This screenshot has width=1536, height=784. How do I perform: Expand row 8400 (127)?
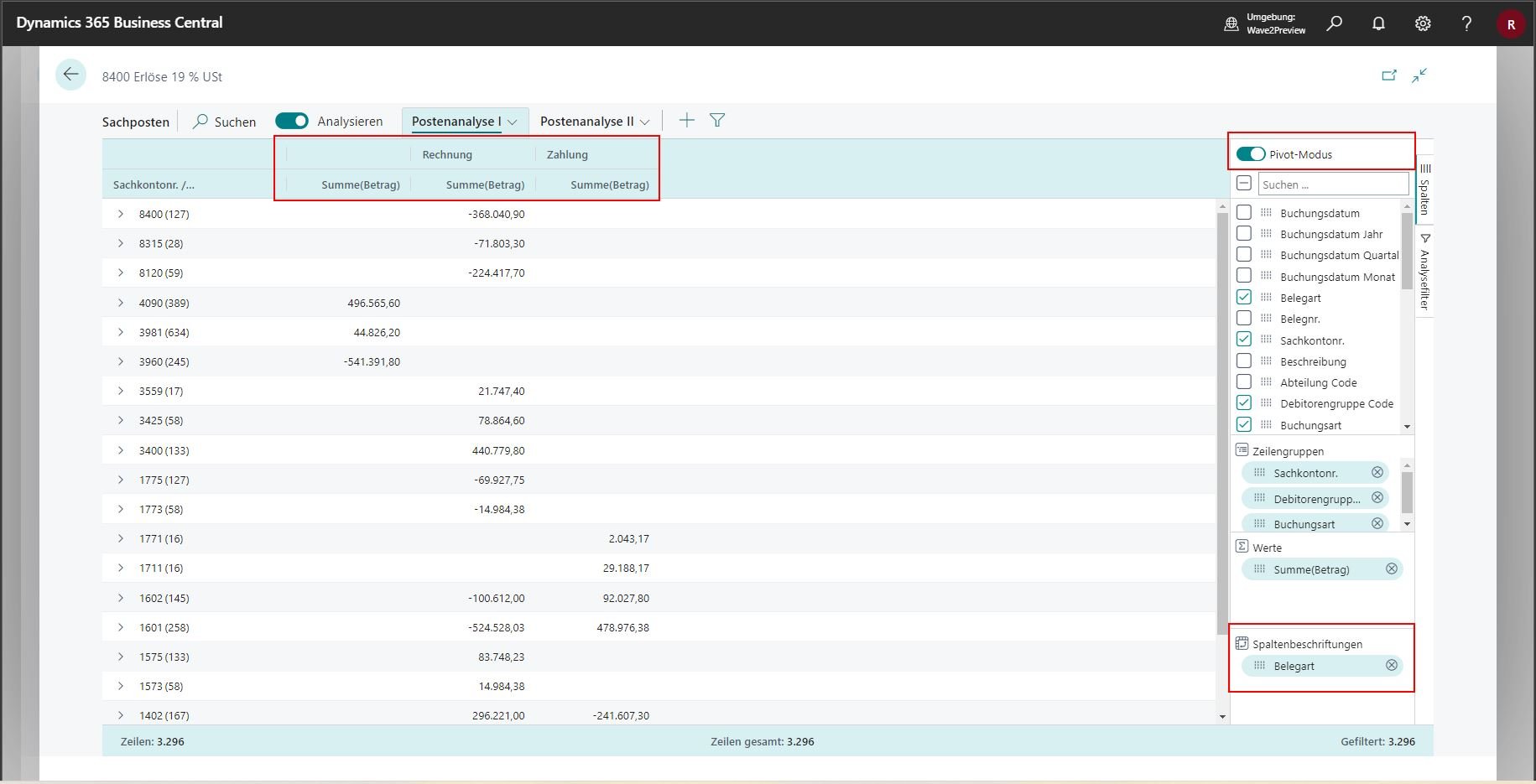pyautogui.click(x=121, y=214)
